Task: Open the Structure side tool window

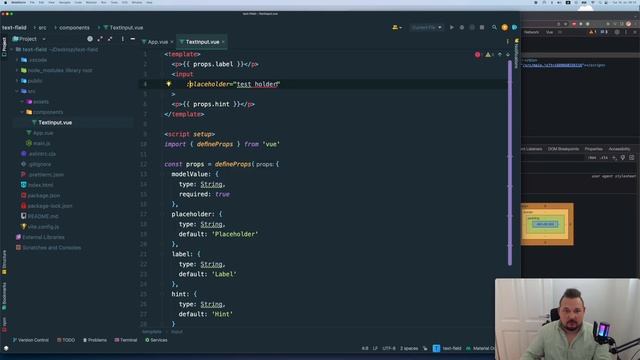Action: coord(4,262)
